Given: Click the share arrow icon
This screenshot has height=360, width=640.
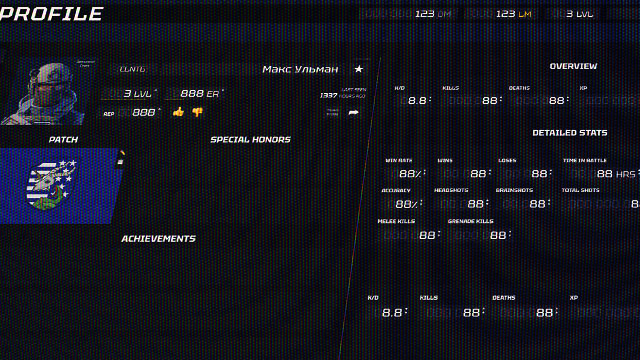Looking at the screenshot, I should point(353,113).
